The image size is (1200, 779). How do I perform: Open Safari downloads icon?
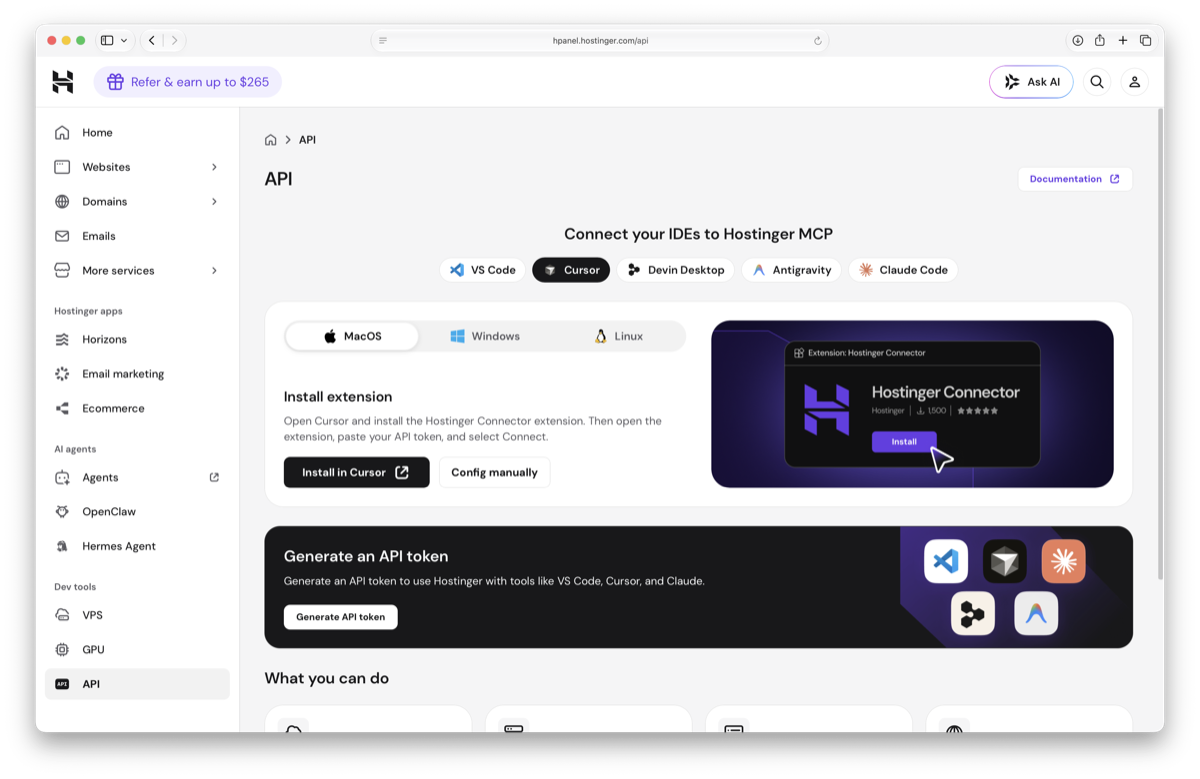[1077, 41]
